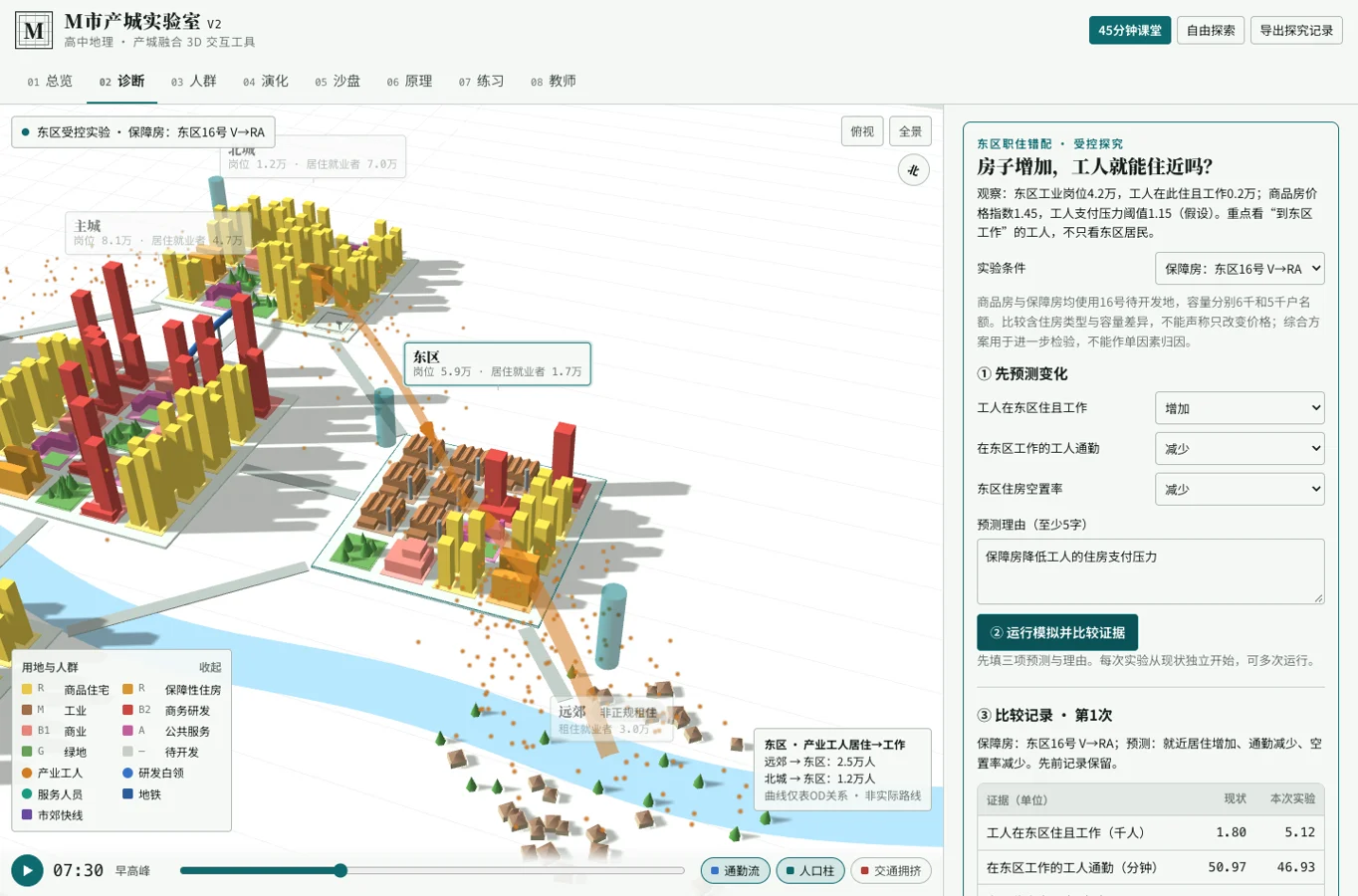Toggle the 人口柱 layer
This screenshot has width=1358, height=896.
coord(810,871)
